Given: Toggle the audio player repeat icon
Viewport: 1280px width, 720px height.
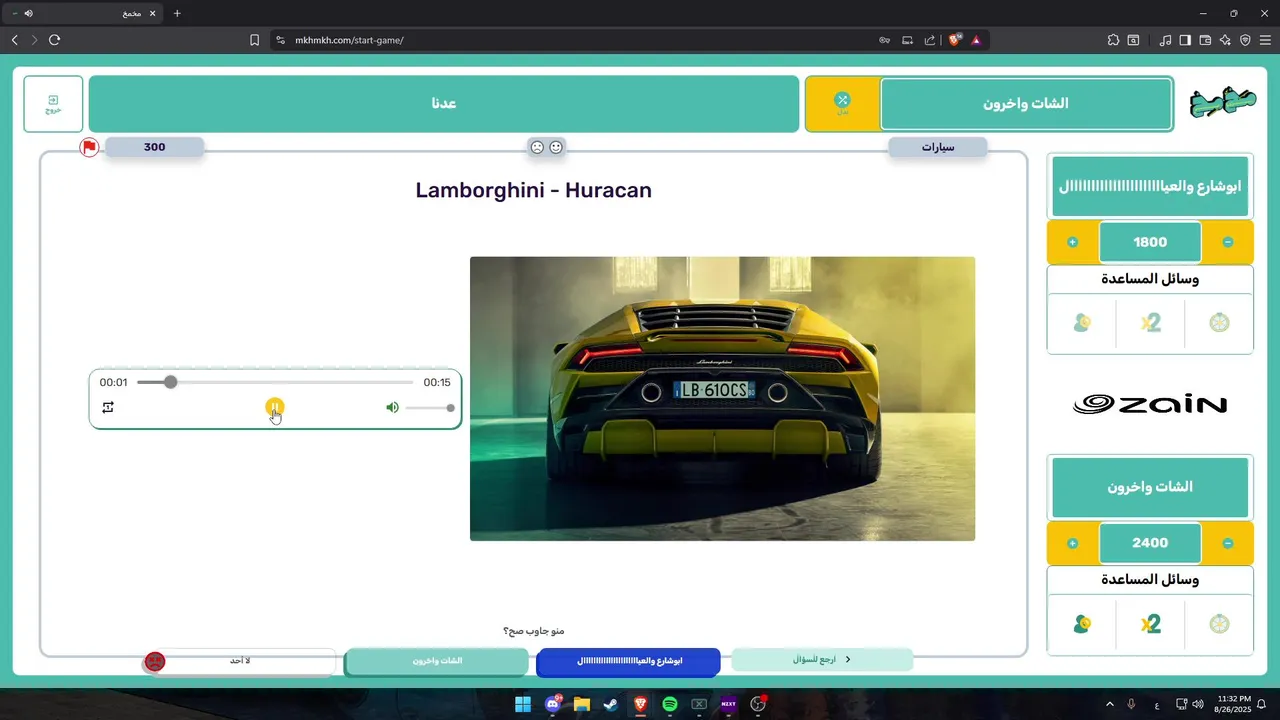Looking at the screenshot, I should [x=108, y=408].
